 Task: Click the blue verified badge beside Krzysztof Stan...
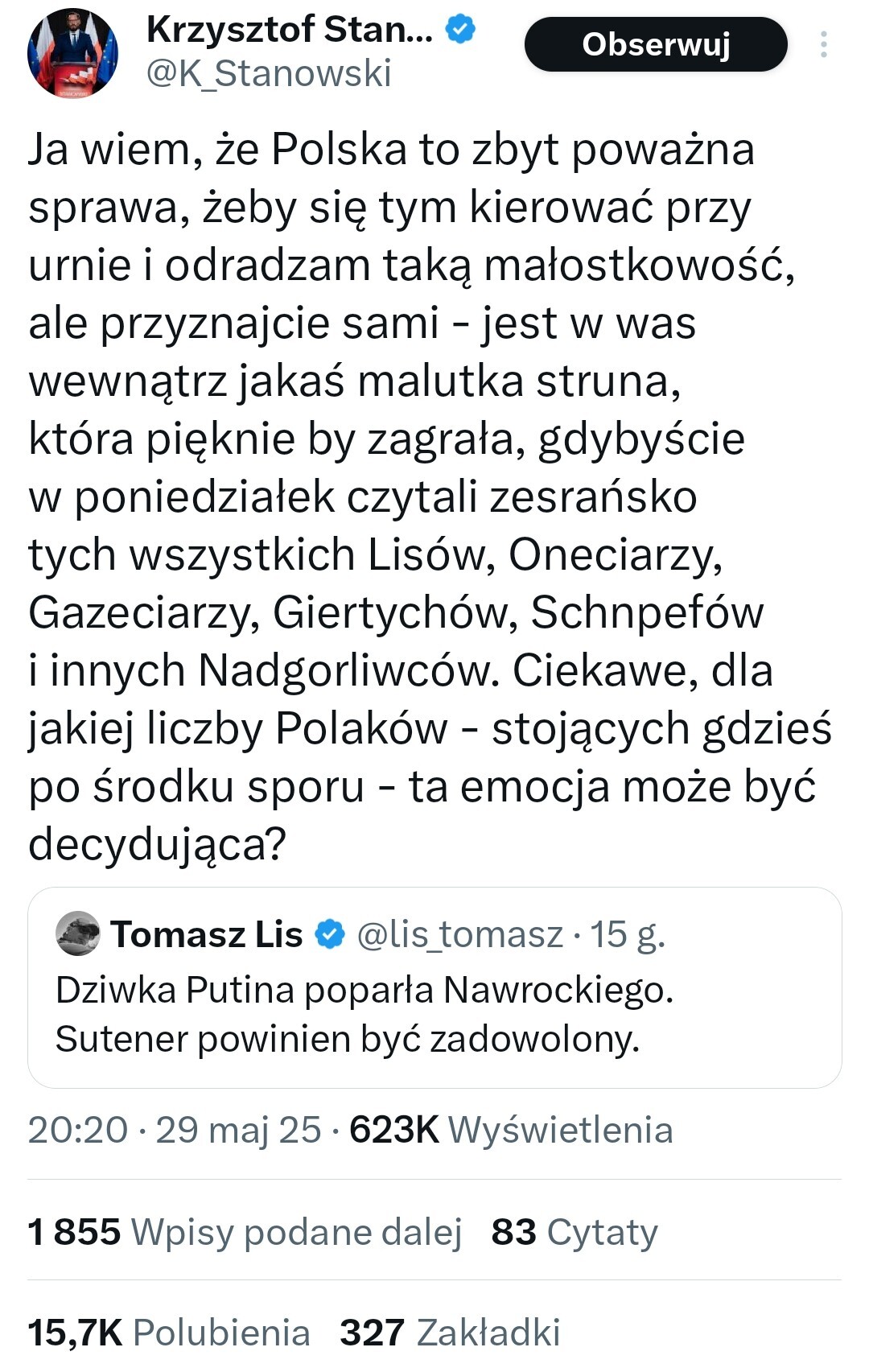coord(461,31)
